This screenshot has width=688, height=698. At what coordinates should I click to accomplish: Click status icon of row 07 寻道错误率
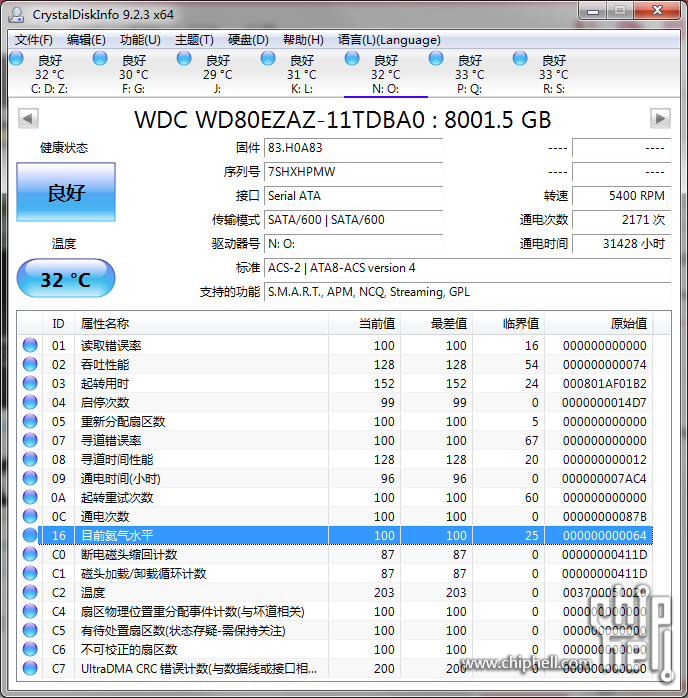tap(30, 440)
